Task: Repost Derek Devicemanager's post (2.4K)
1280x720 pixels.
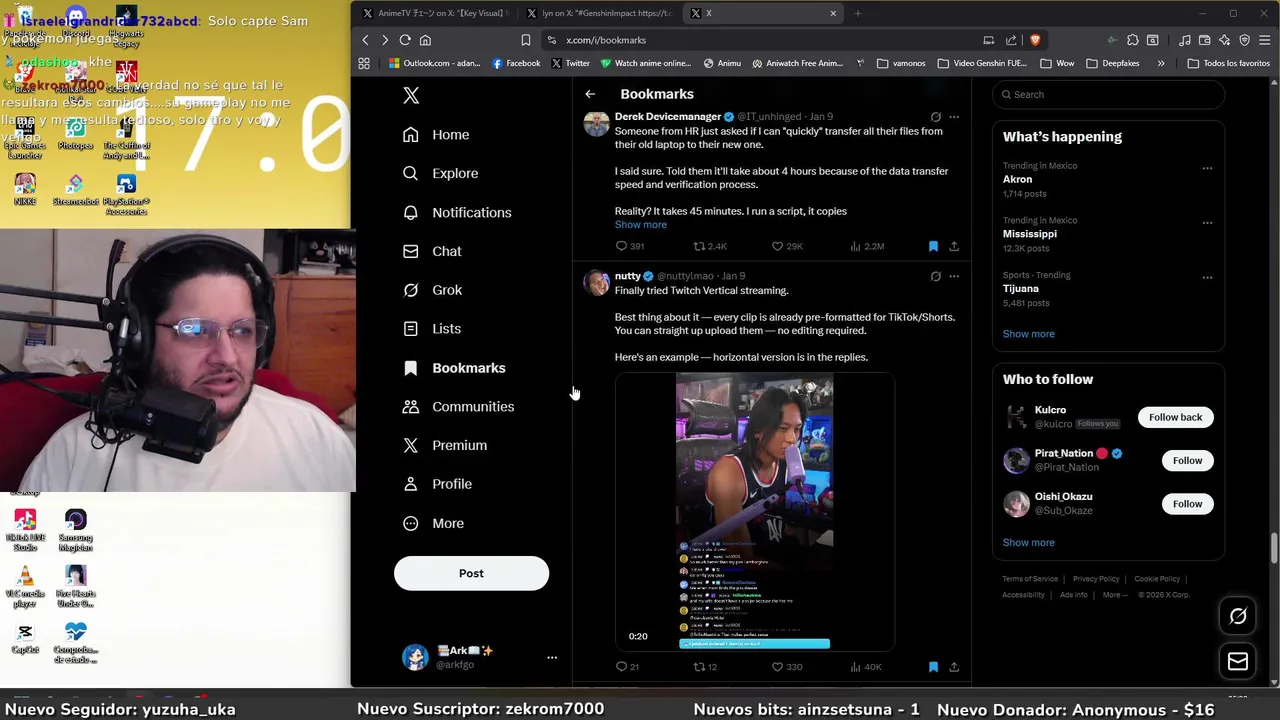Action: pyautogui.click(x=710, y=246)
